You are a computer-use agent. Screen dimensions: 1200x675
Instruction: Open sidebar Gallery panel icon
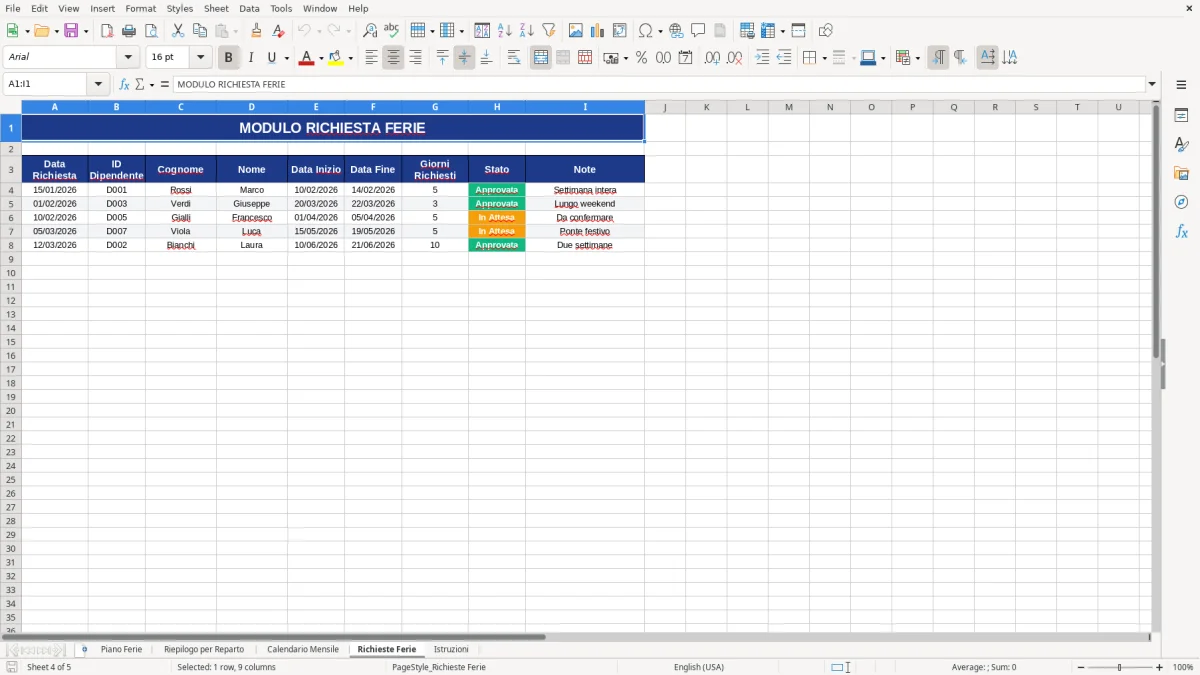pyautogui.click(x=1181, y=174)
